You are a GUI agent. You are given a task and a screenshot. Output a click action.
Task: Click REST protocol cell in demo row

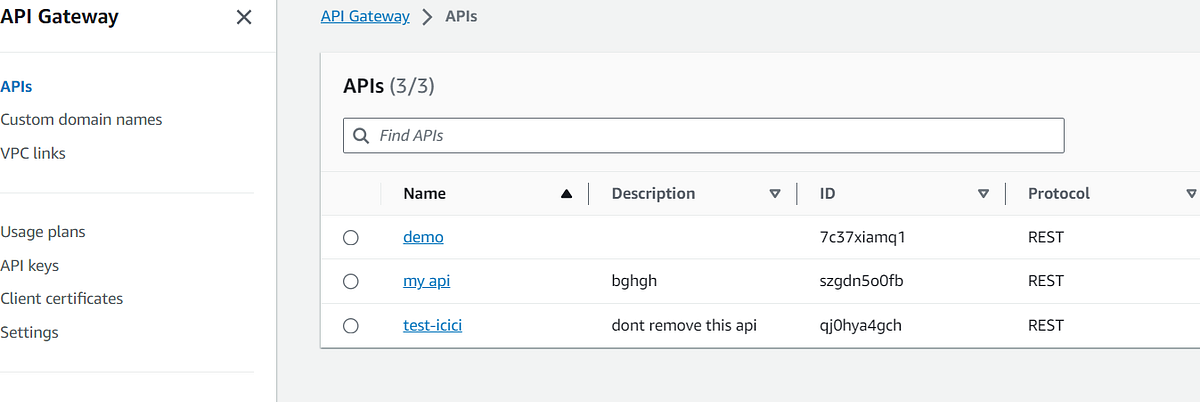1046,238
